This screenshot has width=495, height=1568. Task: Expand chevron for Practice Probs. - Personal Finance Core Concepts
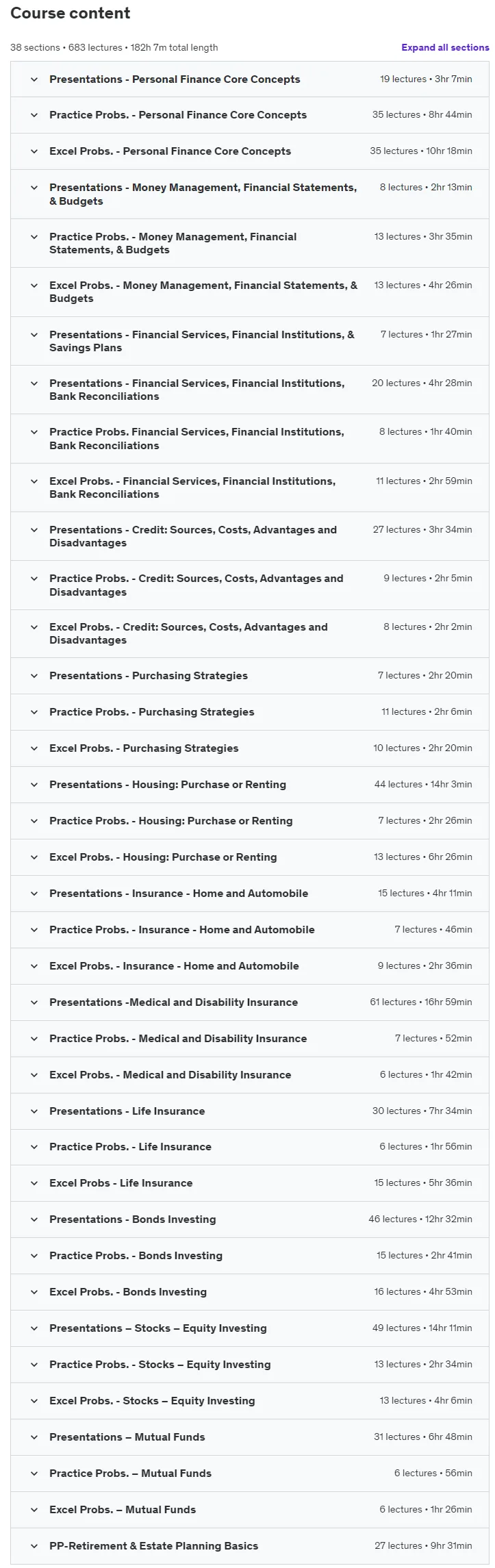[x=34, y=115]
